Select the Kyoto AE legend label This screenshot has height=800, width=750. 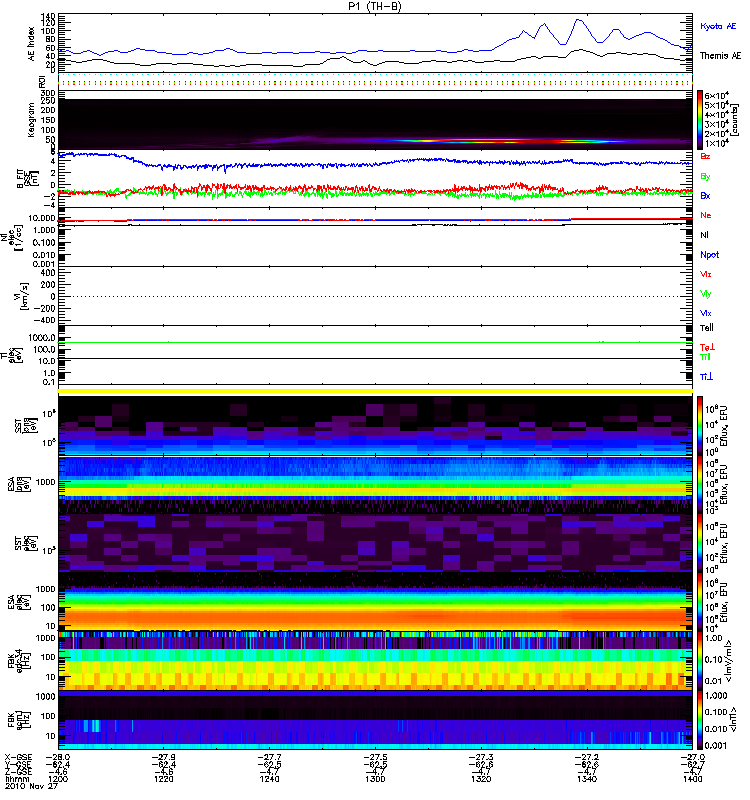718,26
